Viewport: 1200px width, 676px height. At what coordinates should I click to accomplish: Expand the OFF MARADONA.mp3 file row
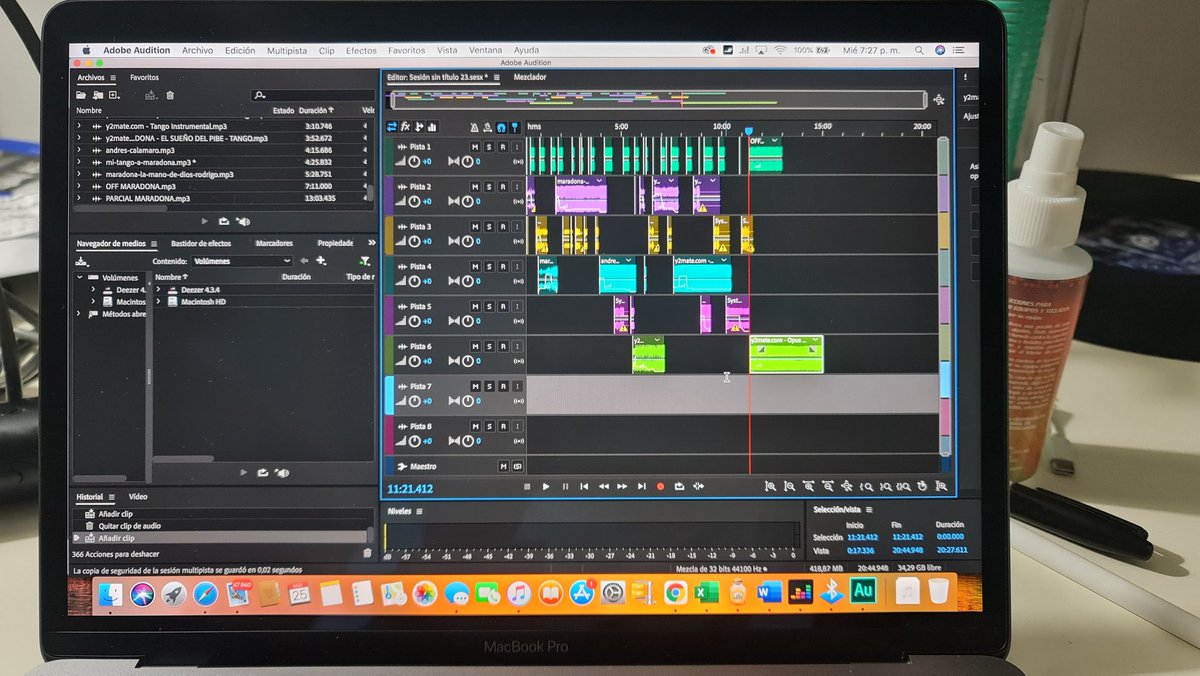tap(80, 186)
